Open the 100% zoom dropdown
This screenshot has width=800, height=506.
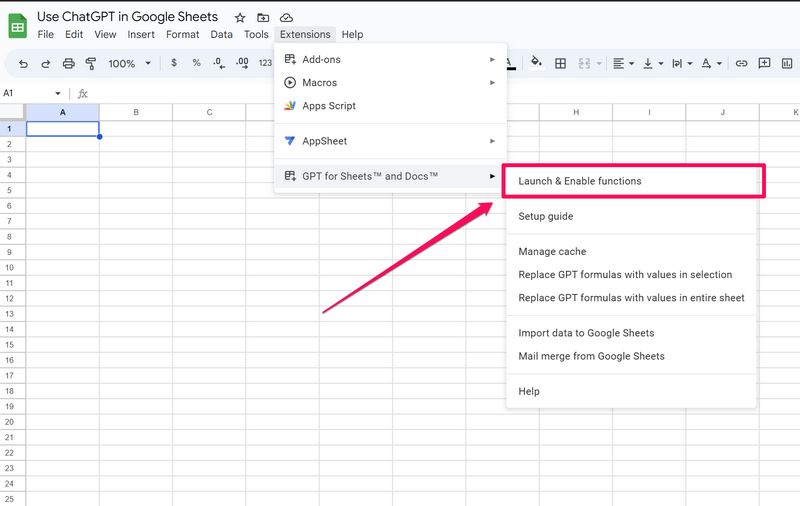(129, 63)
